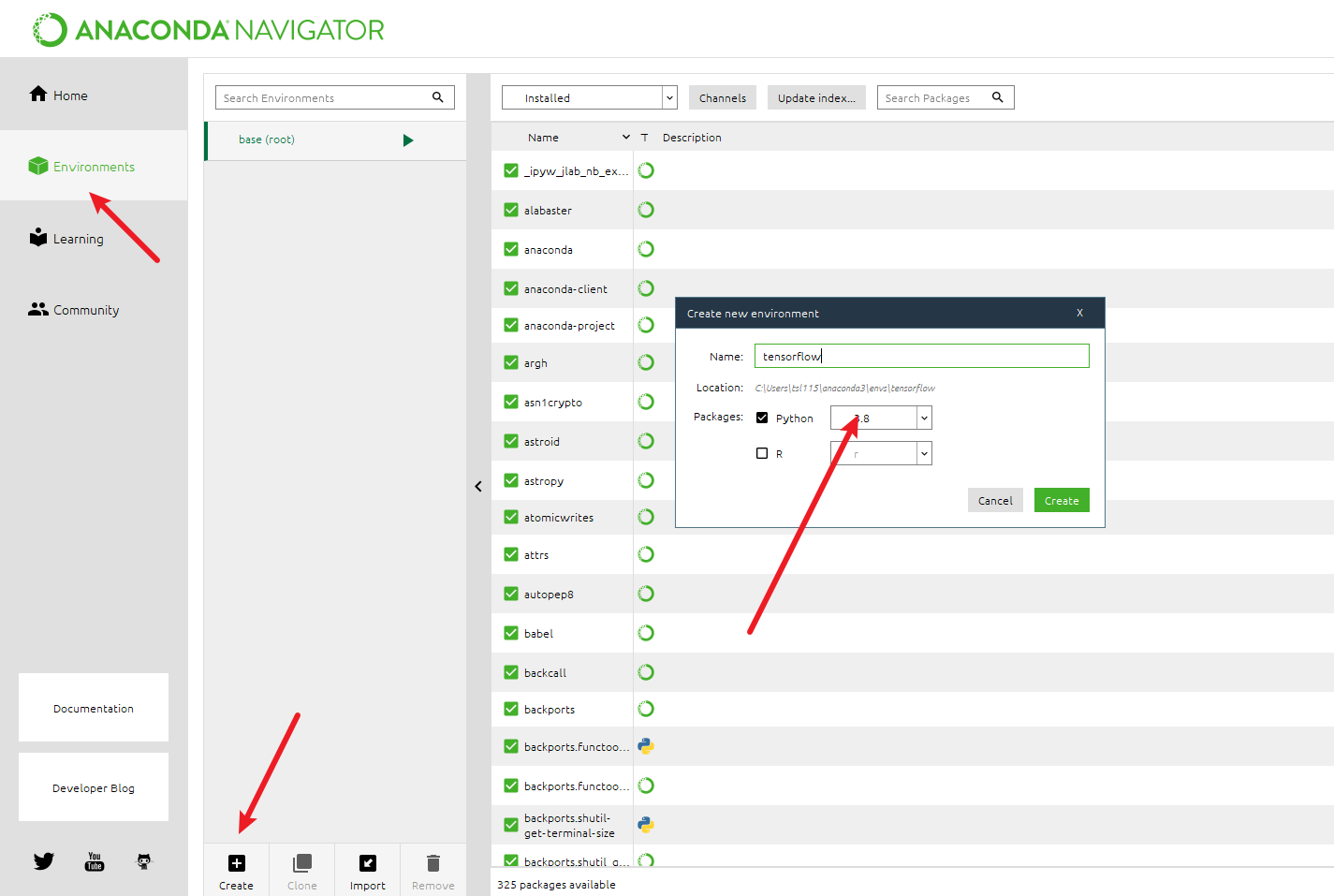Click the conda type icon for astropy
Image resolution: width=1334 pixels, height=896 pixels.
(x=646, y=480)
